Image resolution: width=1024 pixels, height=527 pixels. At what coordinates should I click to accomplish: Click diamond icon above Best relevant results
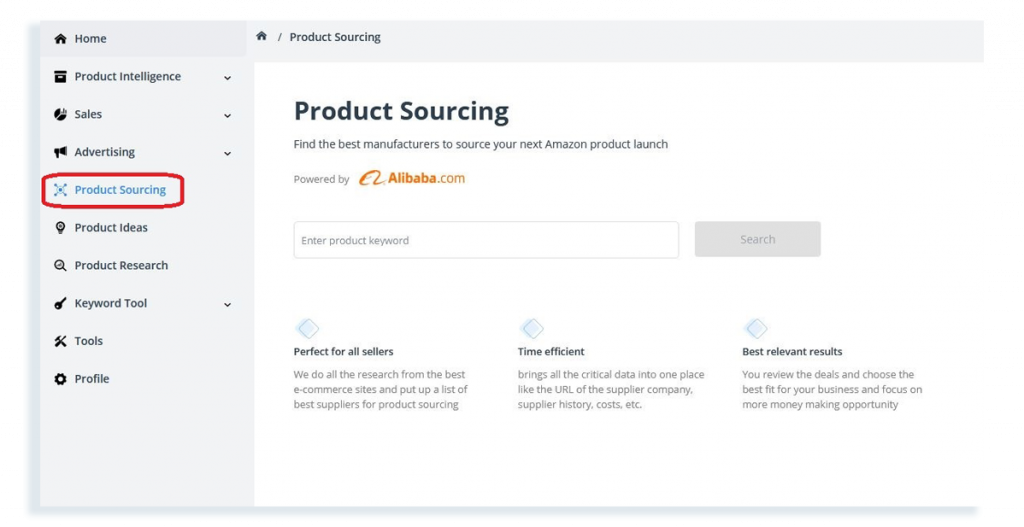pos(756,328)
